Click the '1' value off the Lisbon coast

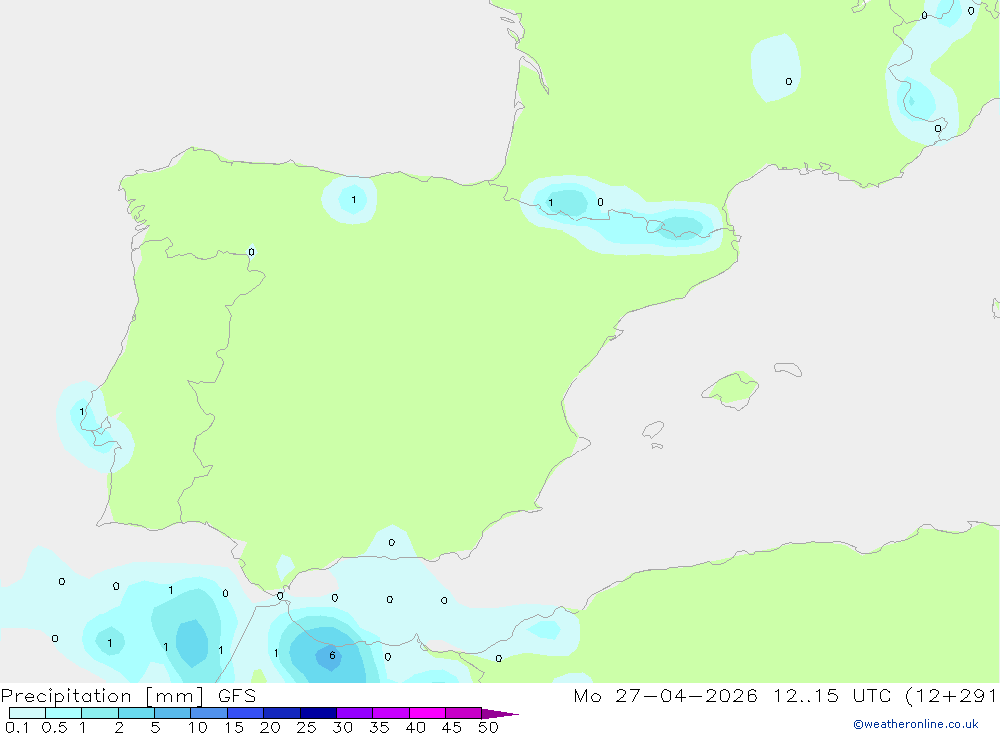tap(82, 411)
